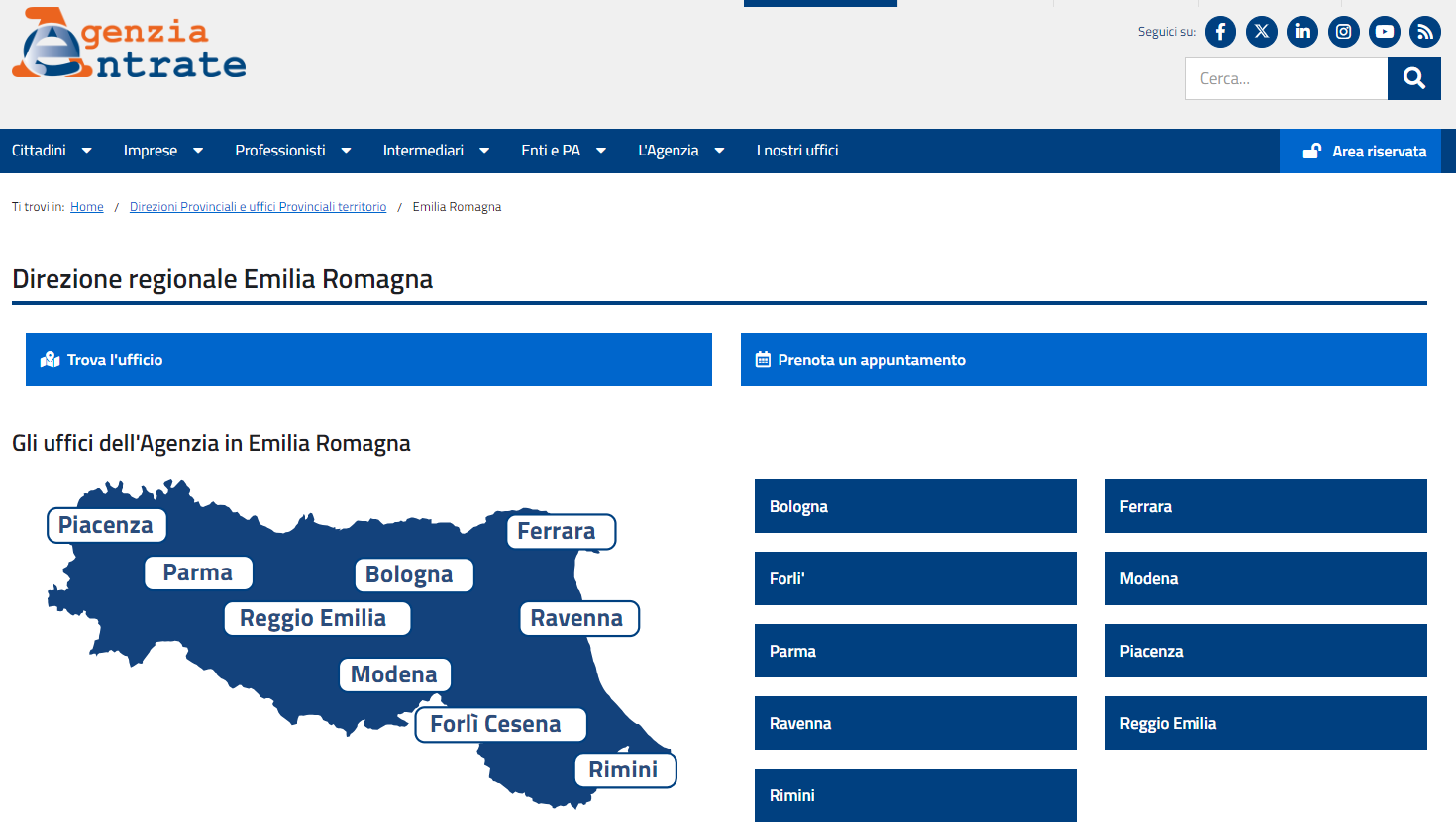Visit the Instagram profile icon

click(x=1343, y=32)
